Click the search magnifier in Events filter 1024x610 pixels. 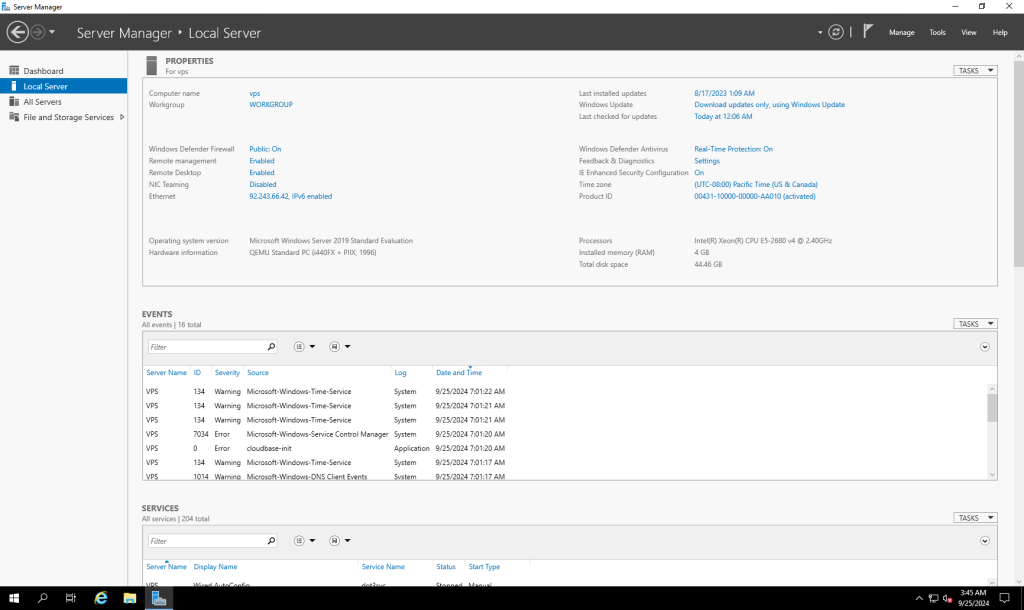tap(271, 347)
